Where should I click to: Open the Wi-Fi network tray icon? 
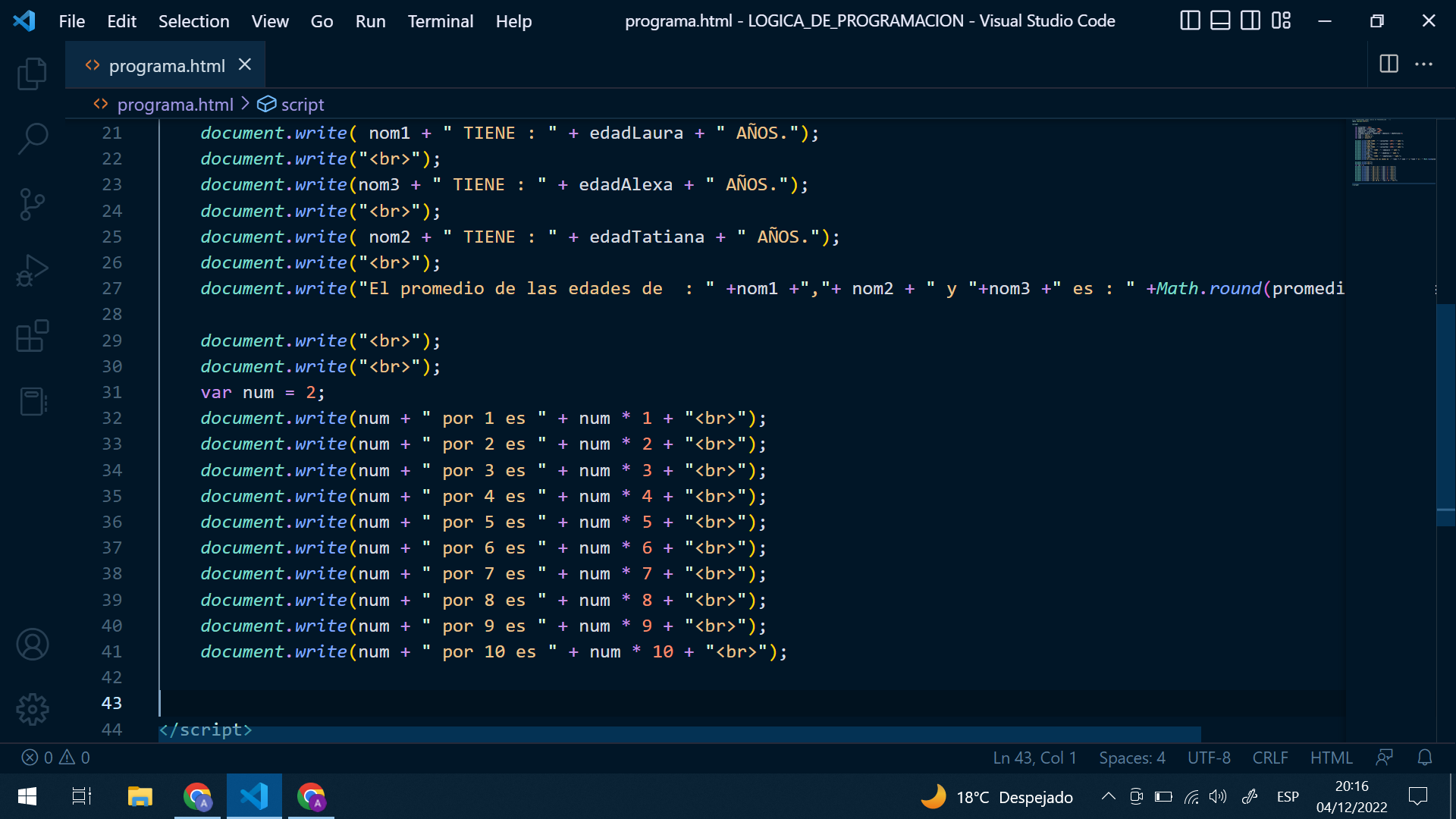click(1191, 796)
